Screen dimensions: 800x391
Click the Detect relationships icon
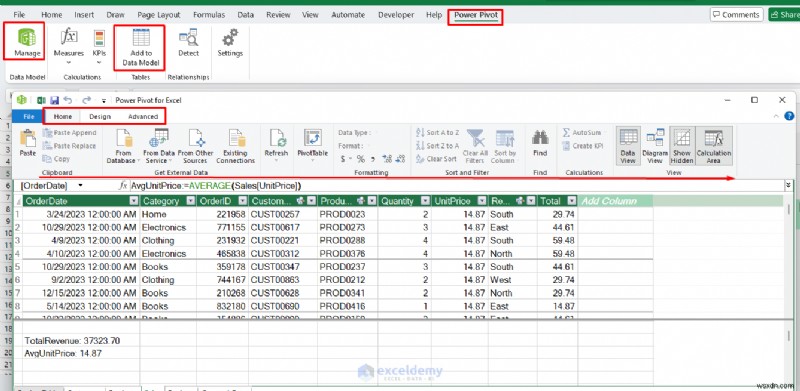tap(188, 37)
